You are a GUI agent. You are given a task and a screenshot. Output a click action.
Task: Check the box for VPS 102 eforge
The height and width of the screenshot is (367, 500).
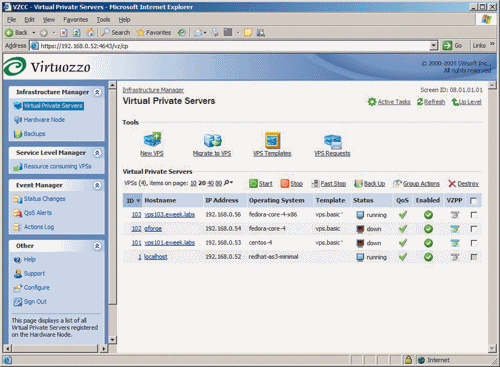tap(473, 229)
